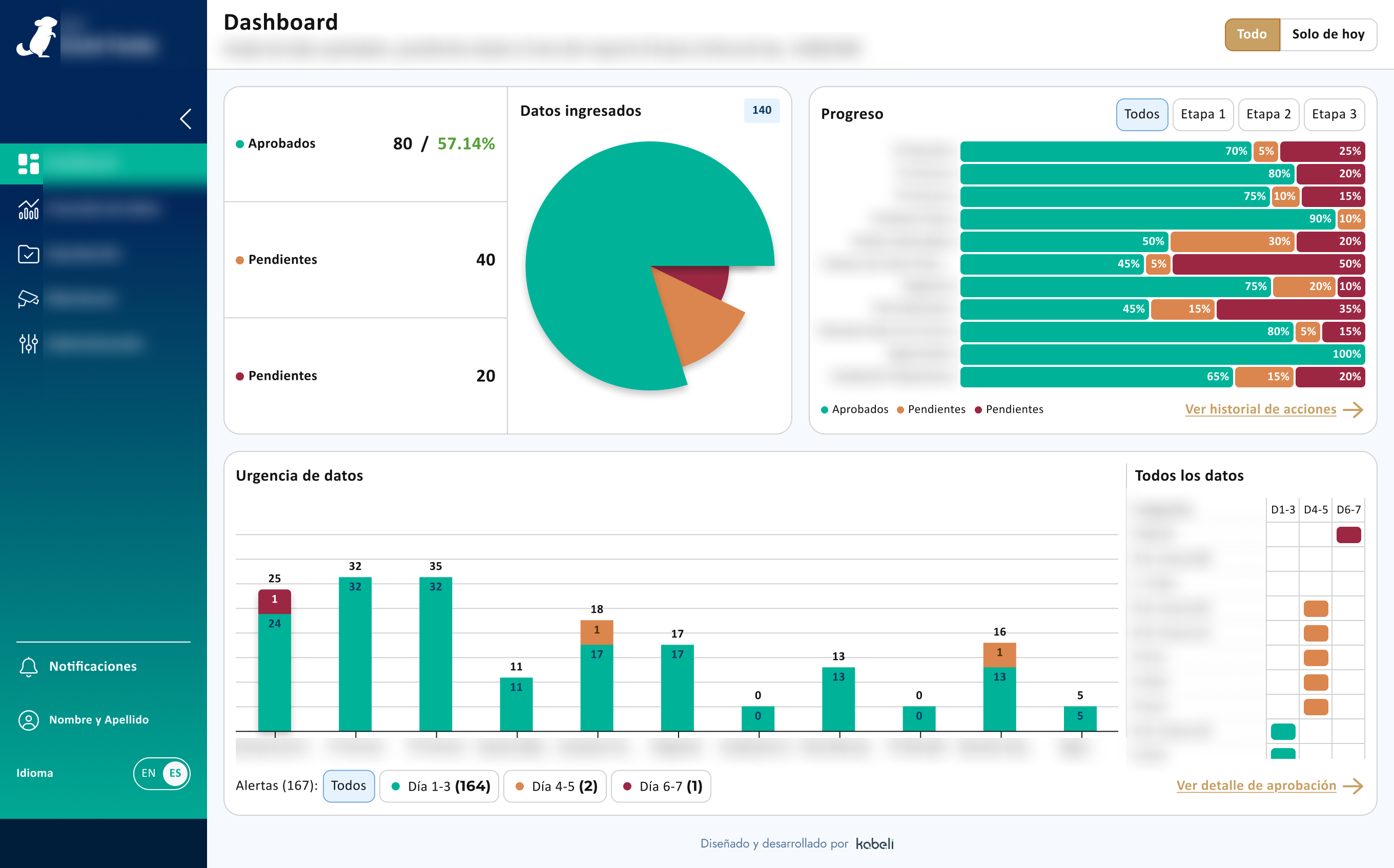The image size is (1394, 868).
Task: Filter alerts by Día 1-3 (164)
Action: pos(439,786)
